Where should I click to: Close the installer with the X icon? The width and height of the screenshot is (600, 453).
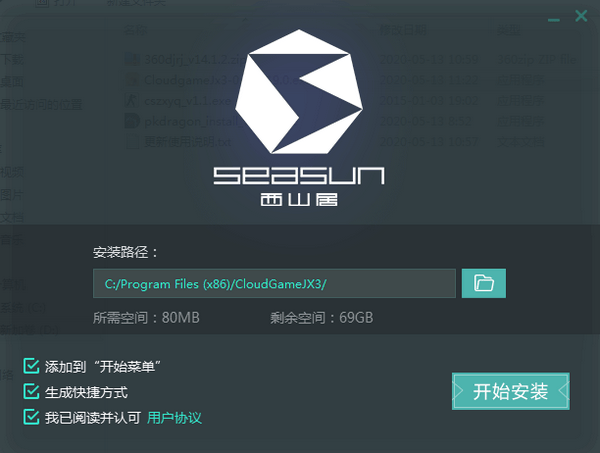(x=581, y=16)
